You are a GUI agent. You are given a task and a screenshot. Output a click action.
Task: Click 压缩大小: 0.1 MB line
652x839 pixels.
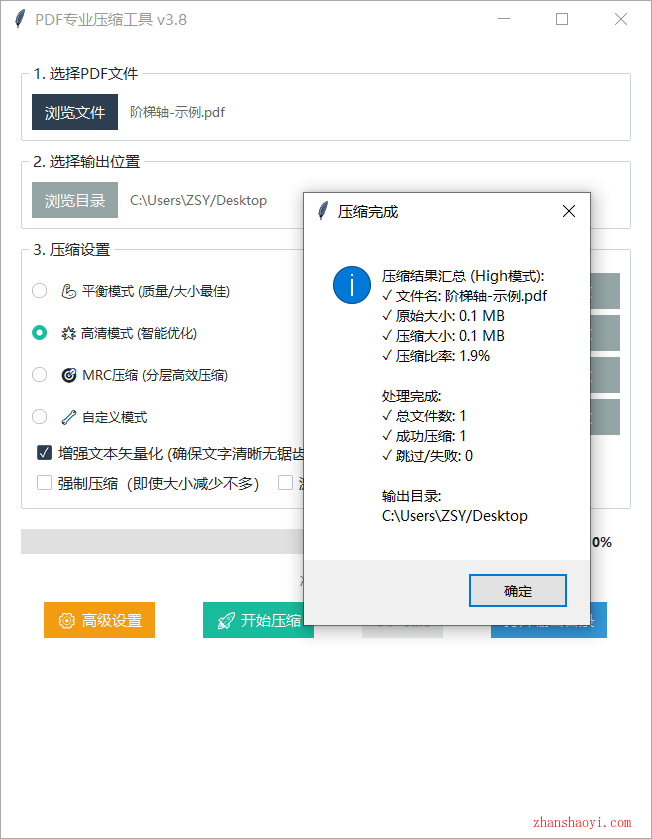pyautogui.click(x=443, y=336)
